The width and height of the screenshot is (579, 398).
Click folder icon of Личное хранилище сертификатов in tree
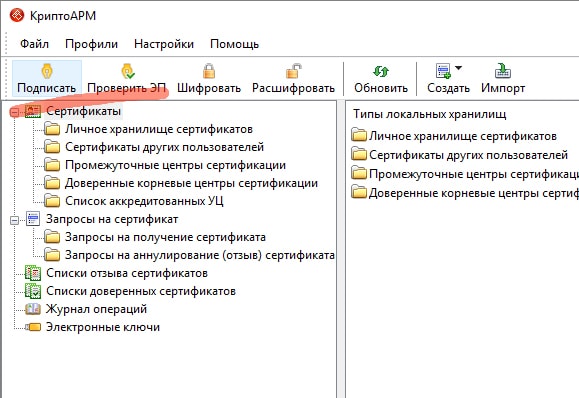(52, 129)
